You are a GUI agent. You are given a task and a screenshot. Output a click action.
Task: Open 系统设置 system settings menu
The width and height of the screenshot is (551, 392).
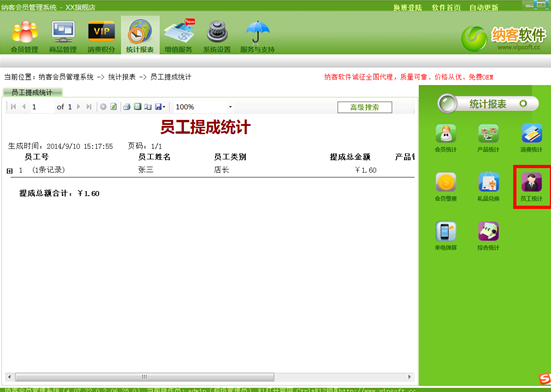coord(217,36)
